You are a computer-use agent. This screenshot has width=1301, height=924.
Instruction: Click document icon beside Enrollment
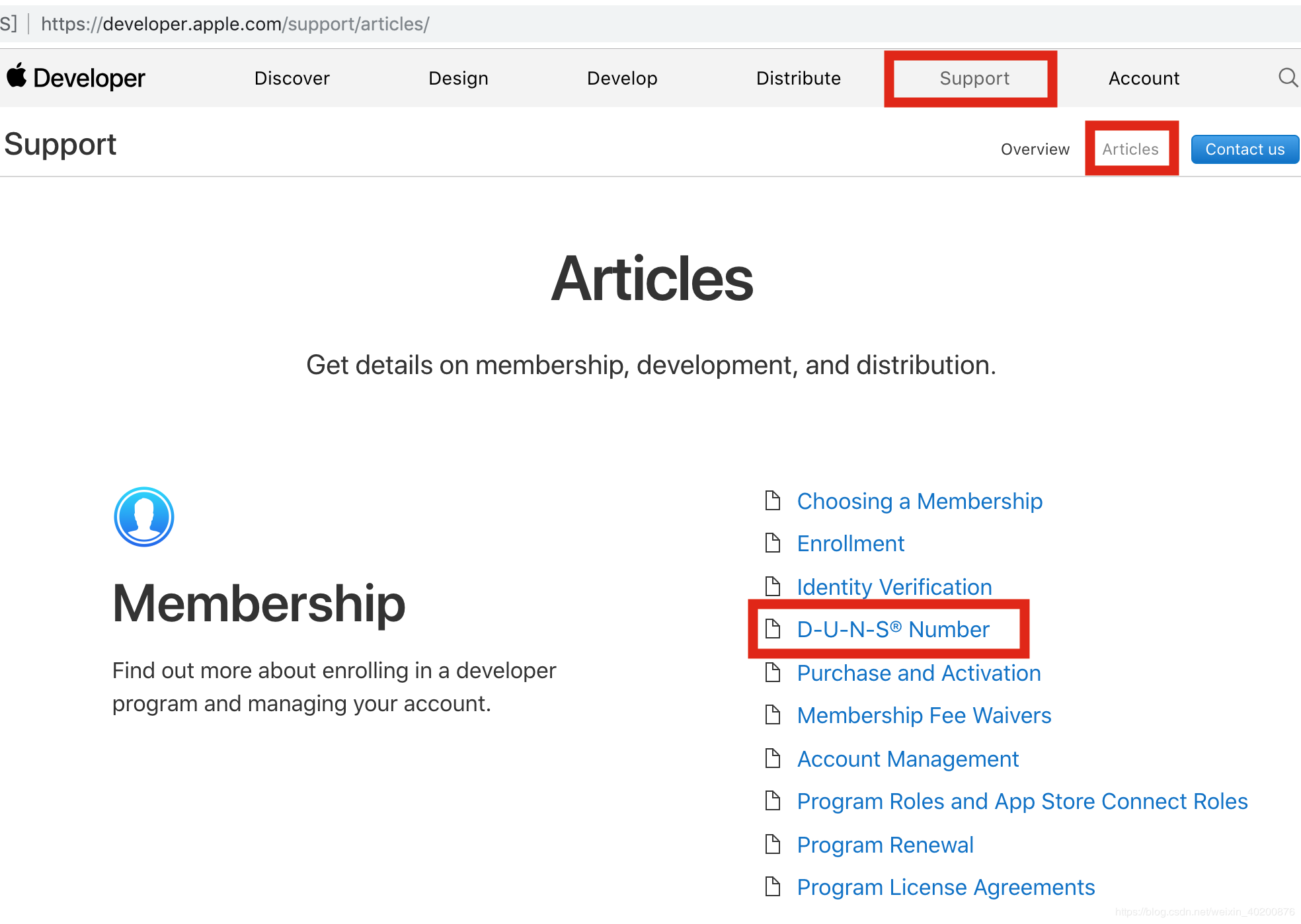pos(772,543)
